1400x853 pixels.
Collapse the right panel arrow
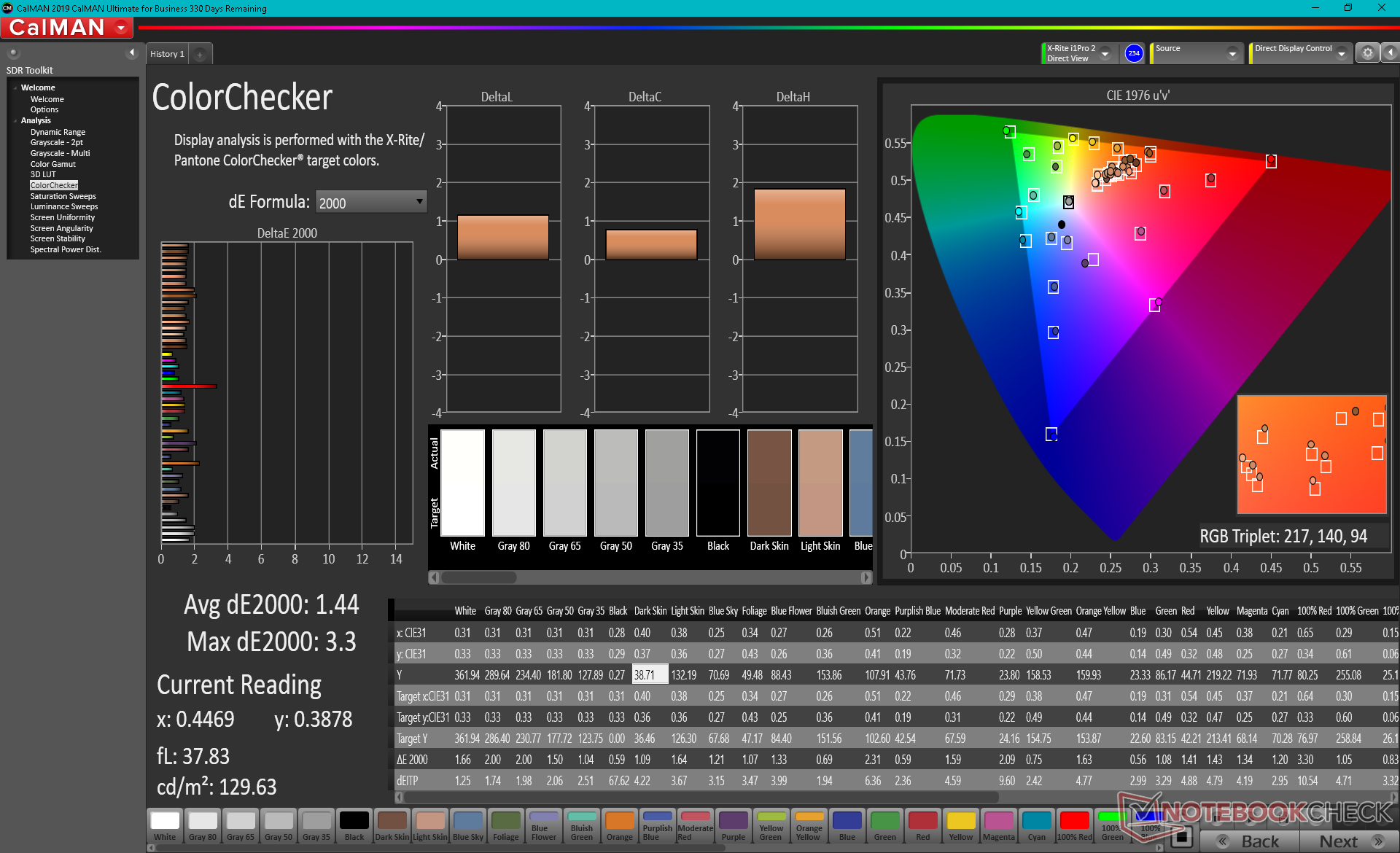tap(1390, 53)
